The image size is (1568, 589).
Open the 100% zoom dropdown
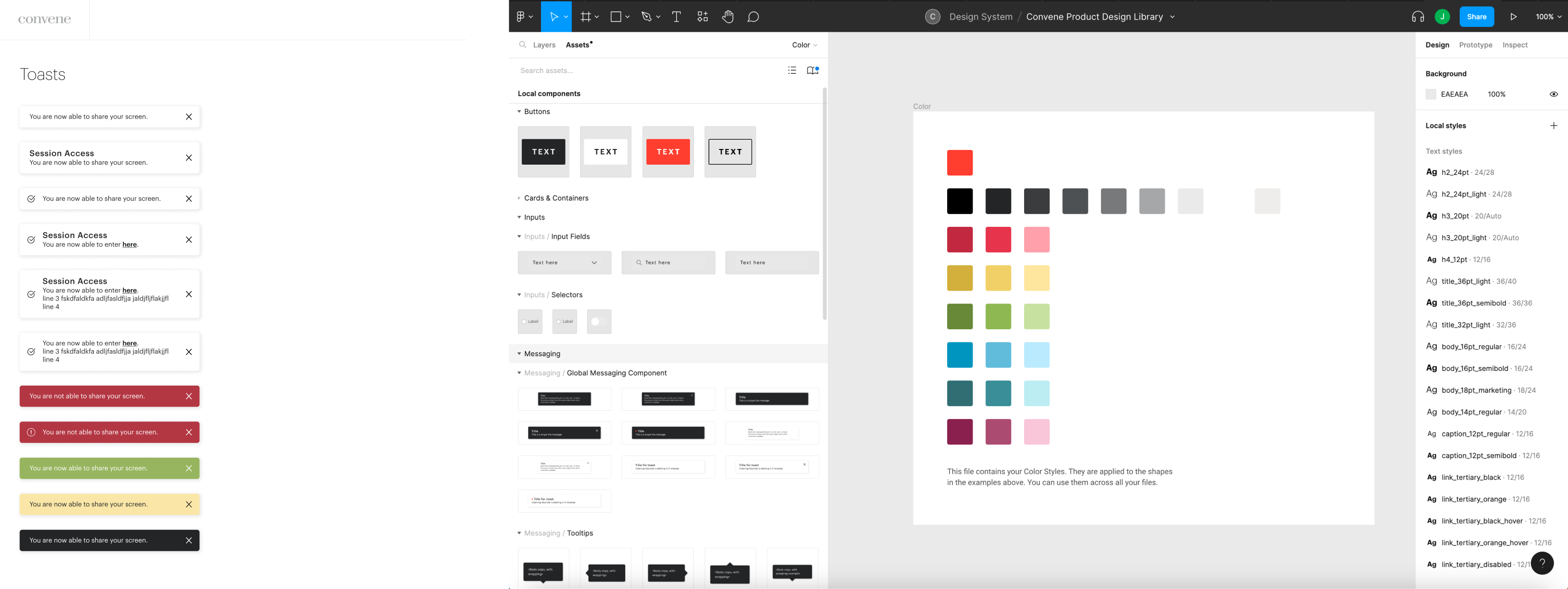(1548, 17)
